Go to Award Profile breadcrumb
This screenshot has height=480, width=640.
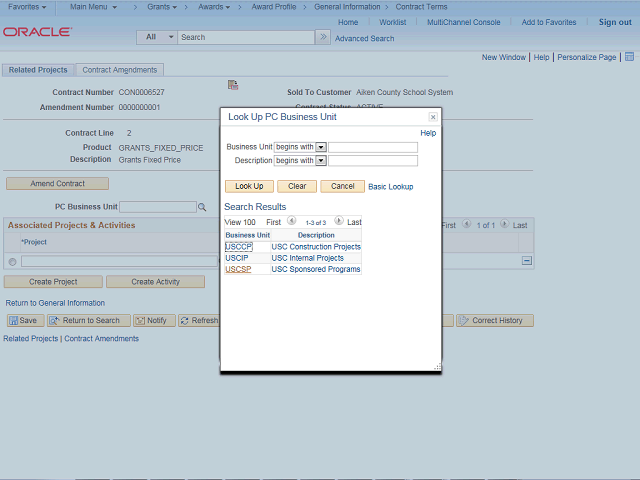273,7
